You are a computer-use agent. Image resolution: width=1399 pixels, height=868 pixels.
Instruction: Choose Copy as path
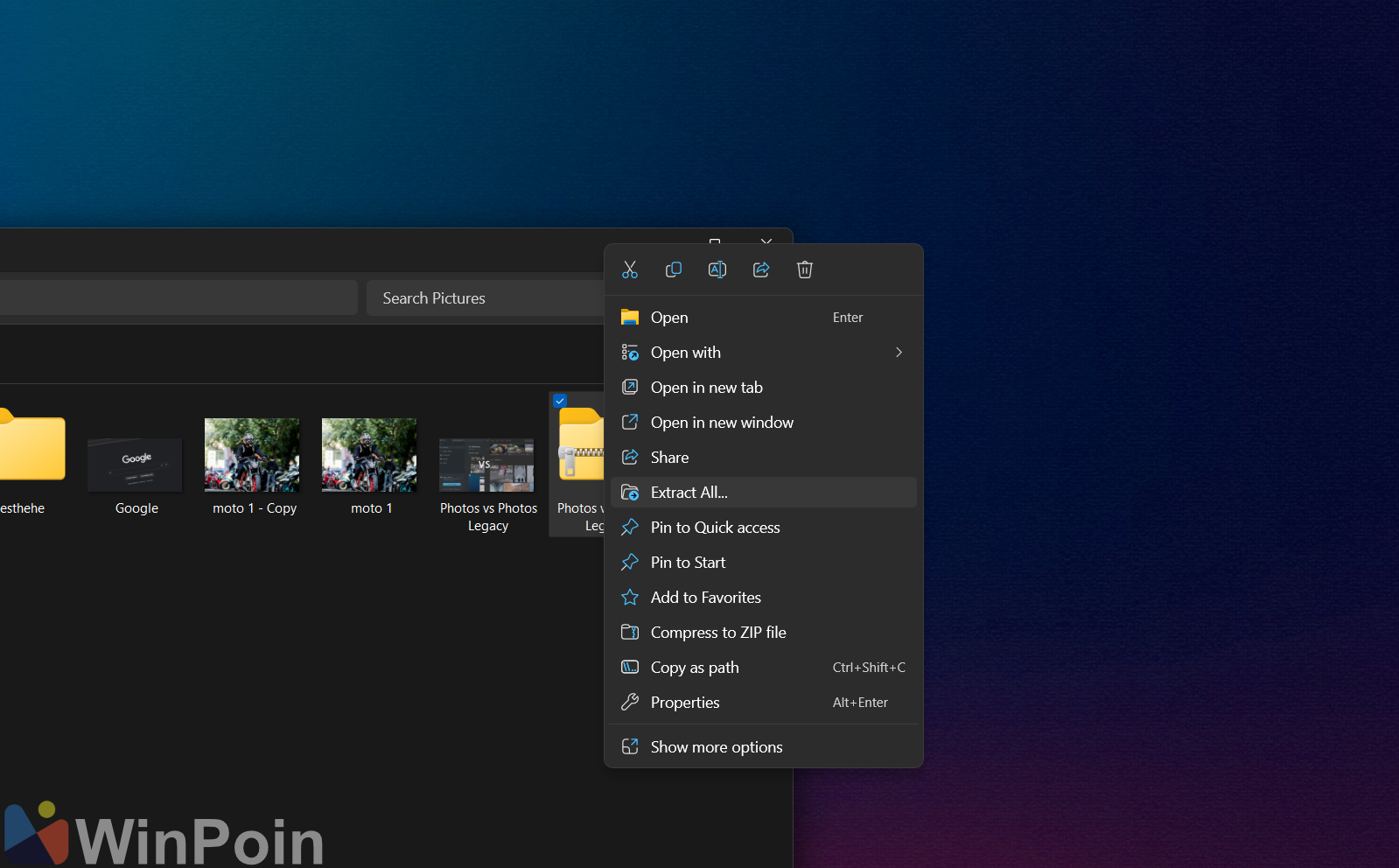[695, 668]
